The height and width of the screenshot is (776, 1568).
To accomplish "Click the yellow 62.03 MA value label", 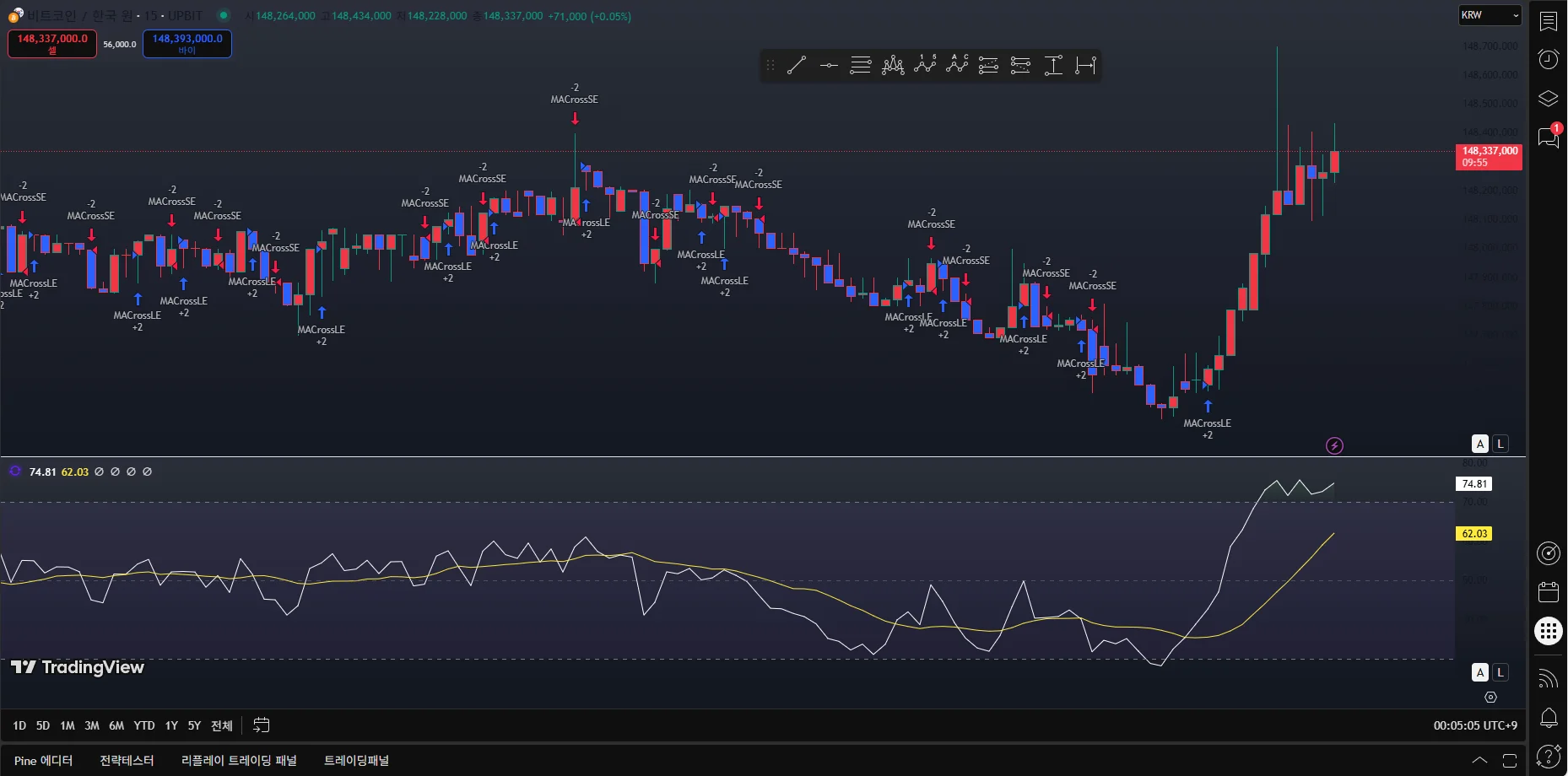I will (x=1474, y=534).
